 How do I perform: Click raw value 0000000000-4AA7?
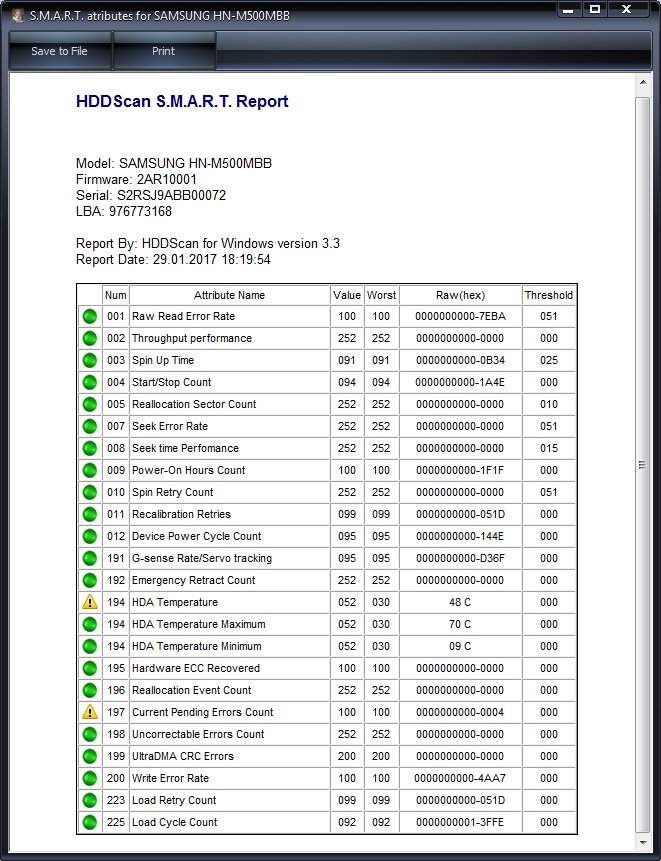click(460, 778)
